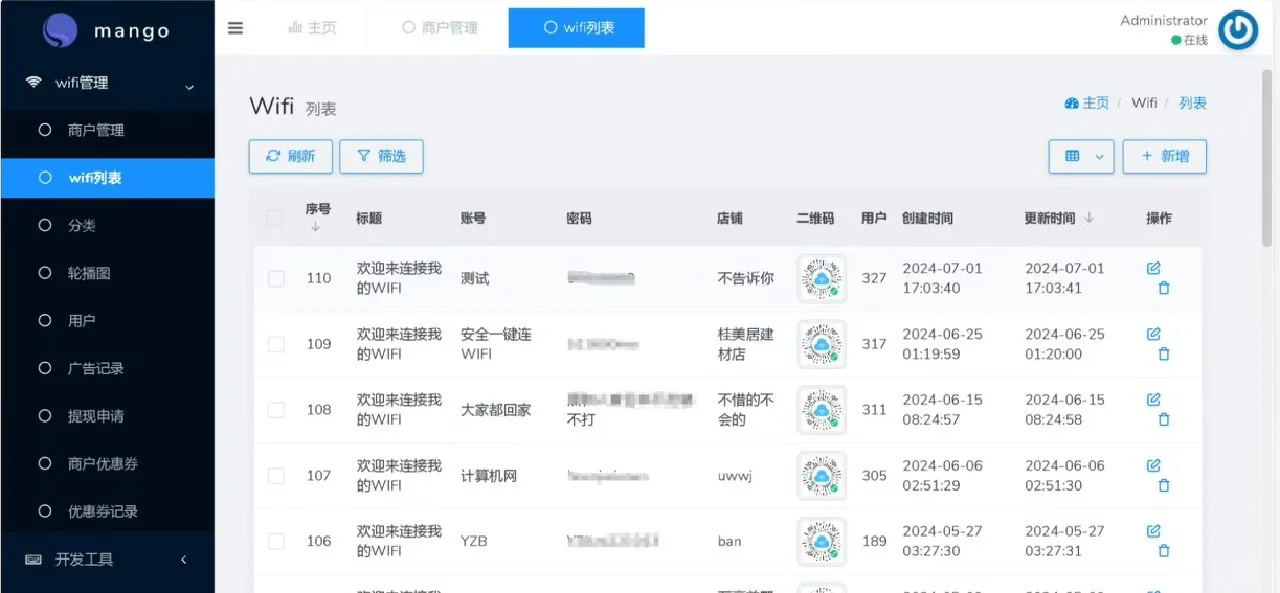The image size is (1280, 593).
Task: Open the table column view dropdown
Action: 1081,156
